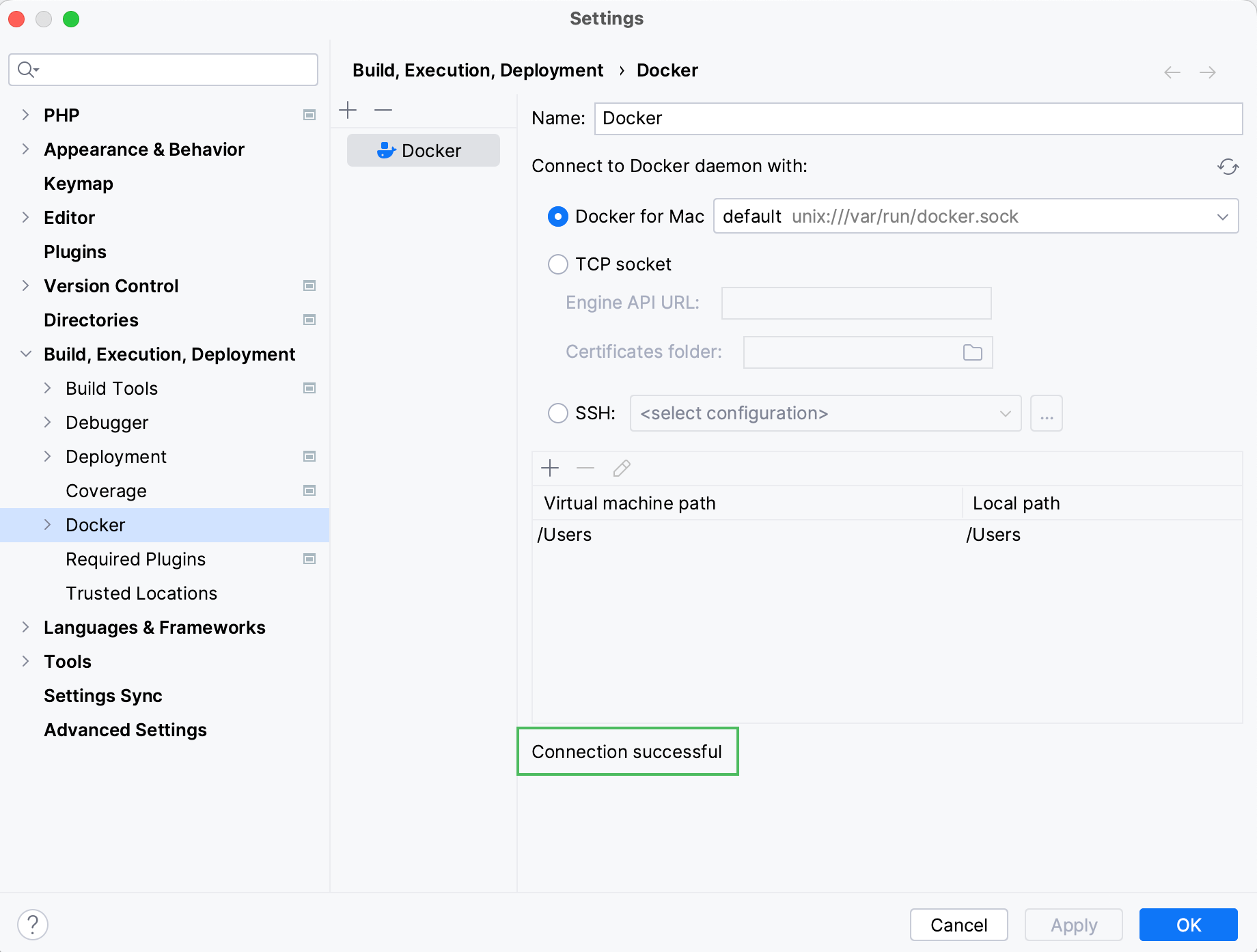Edit the /Users path mapping

tap(622, 468)
